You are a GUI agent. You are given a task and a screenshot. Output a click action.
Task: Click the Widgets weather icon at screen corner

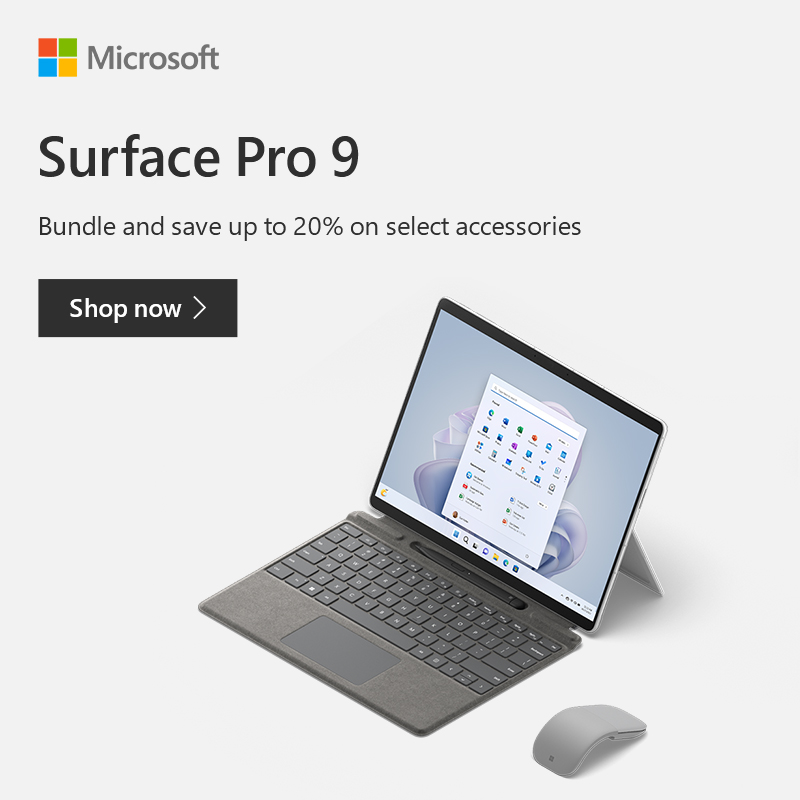tap(384, 492)
